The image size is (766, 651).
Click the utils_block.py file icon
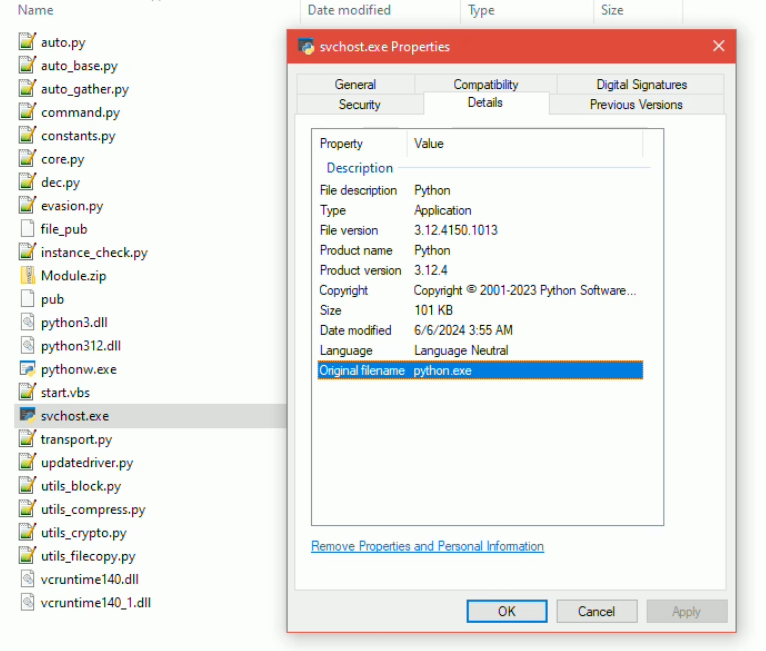click(x=27, y=485)
